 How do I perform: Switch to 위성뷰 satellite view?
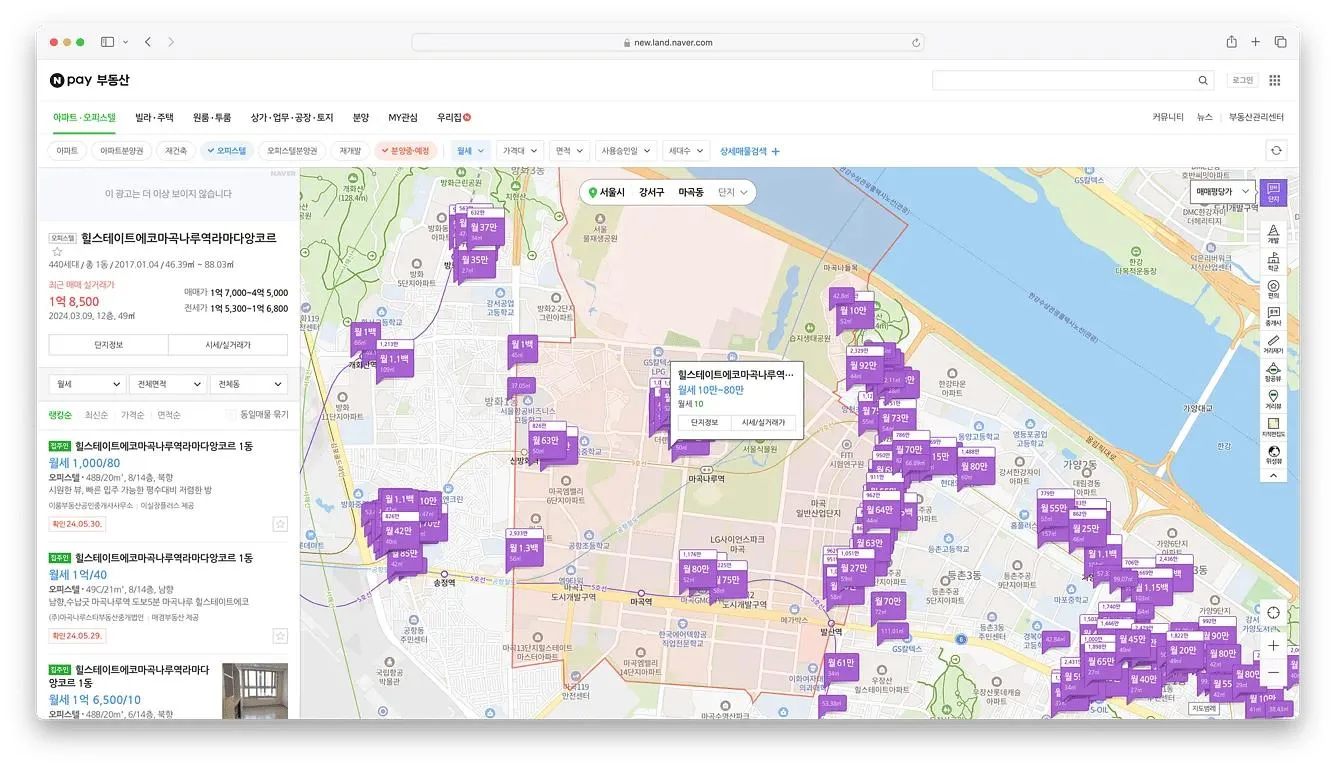(x=1273, y=455)
